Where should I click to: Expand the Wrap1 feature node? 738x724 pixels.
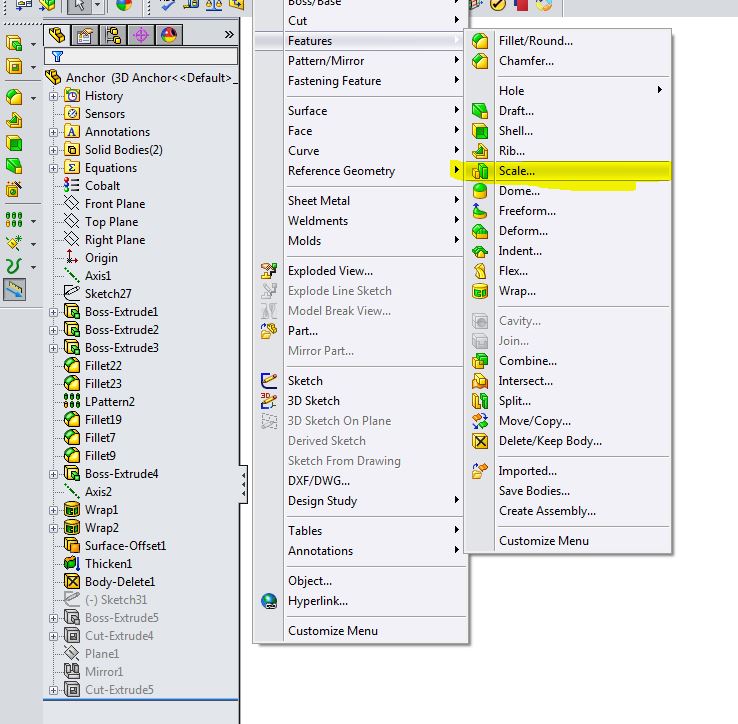pyautogui.click(x=54, y=510)
